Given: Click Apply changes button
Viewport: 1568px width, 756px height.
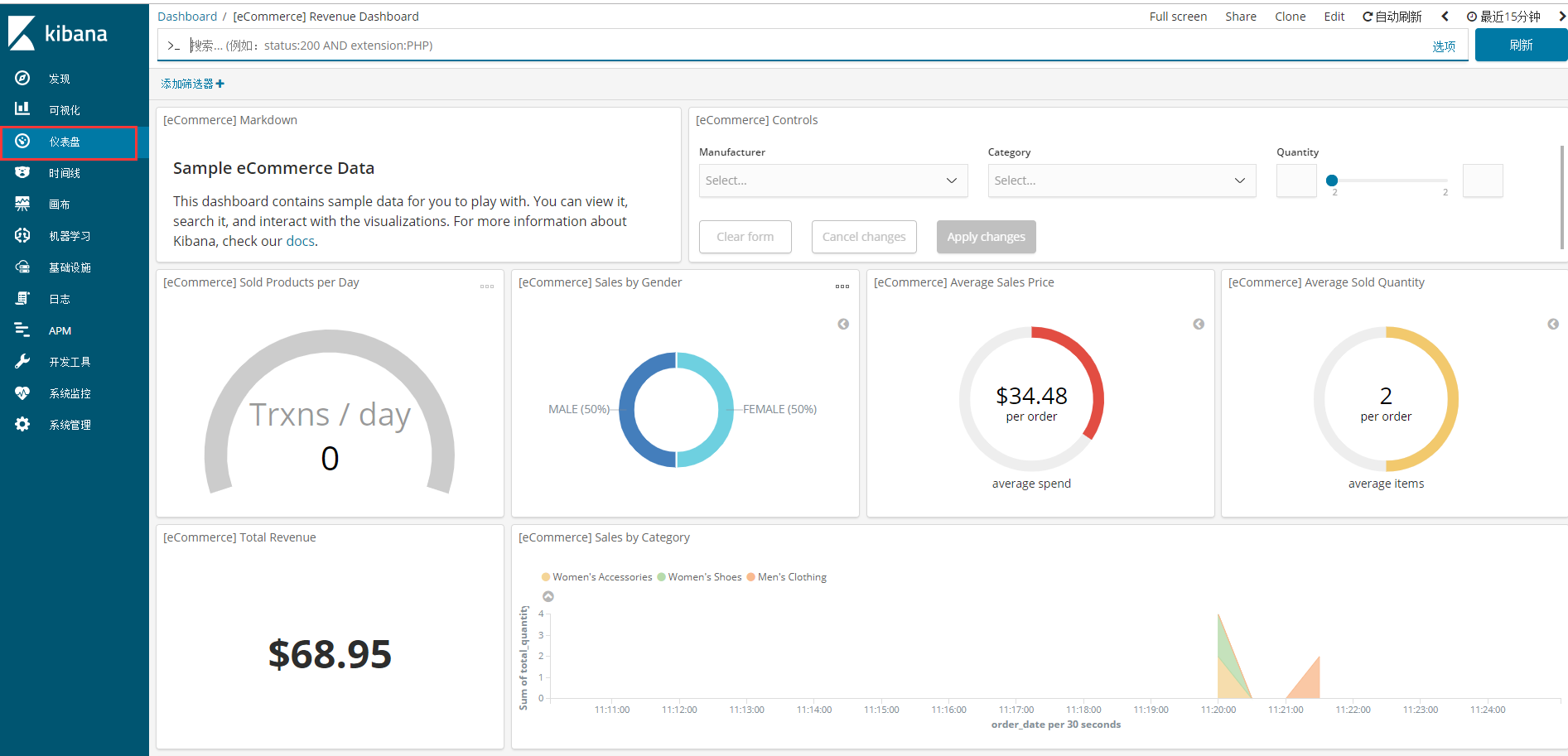Looking at the screenshot, I should point(986,237).
